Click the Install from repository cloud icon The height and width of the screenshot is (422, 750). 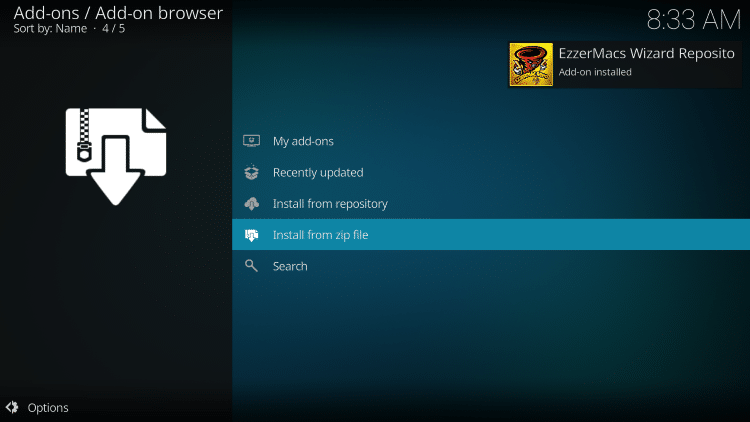[251, 204]
